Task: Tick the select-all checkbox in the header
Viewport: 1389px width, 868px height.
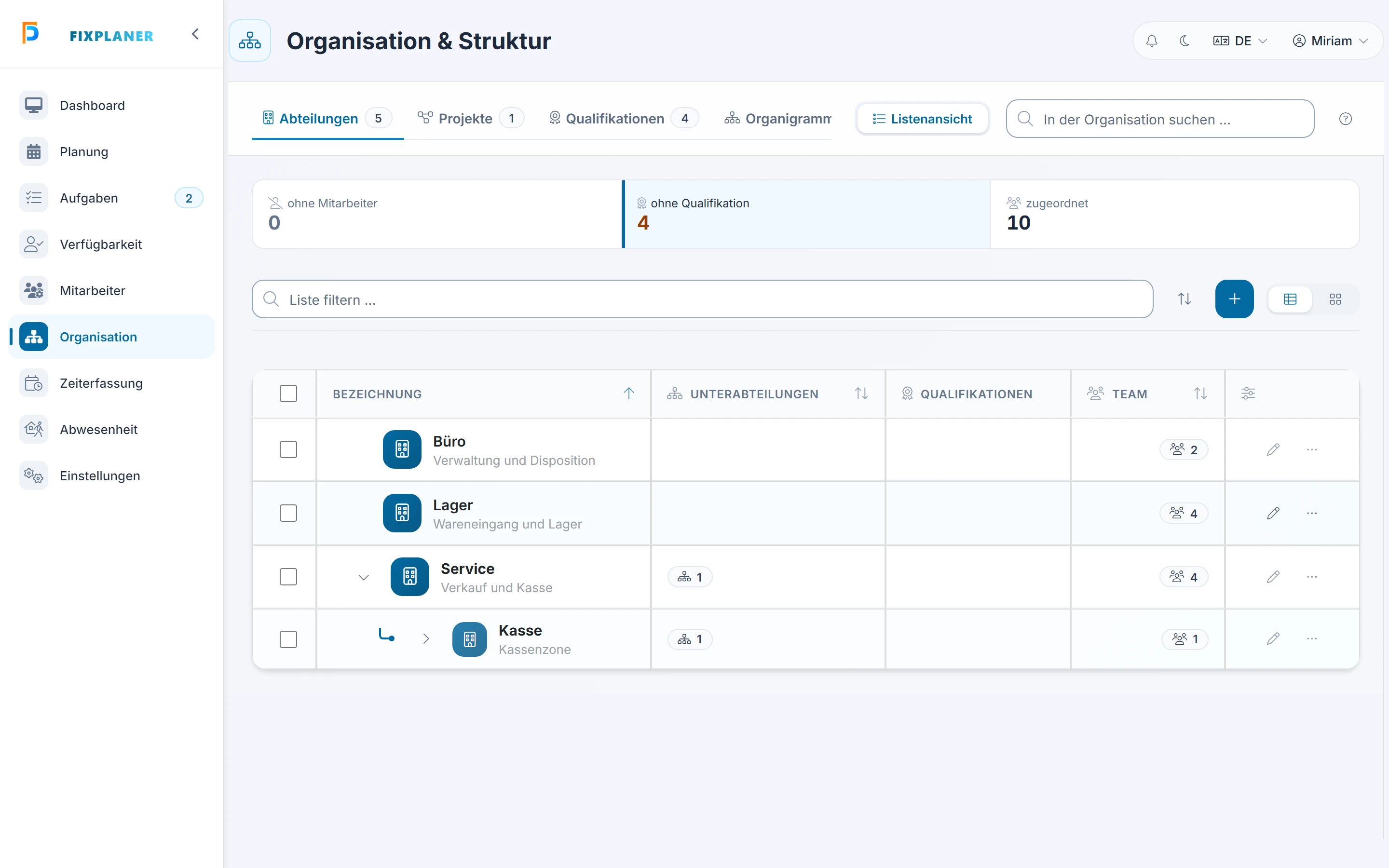Action: 288,394
